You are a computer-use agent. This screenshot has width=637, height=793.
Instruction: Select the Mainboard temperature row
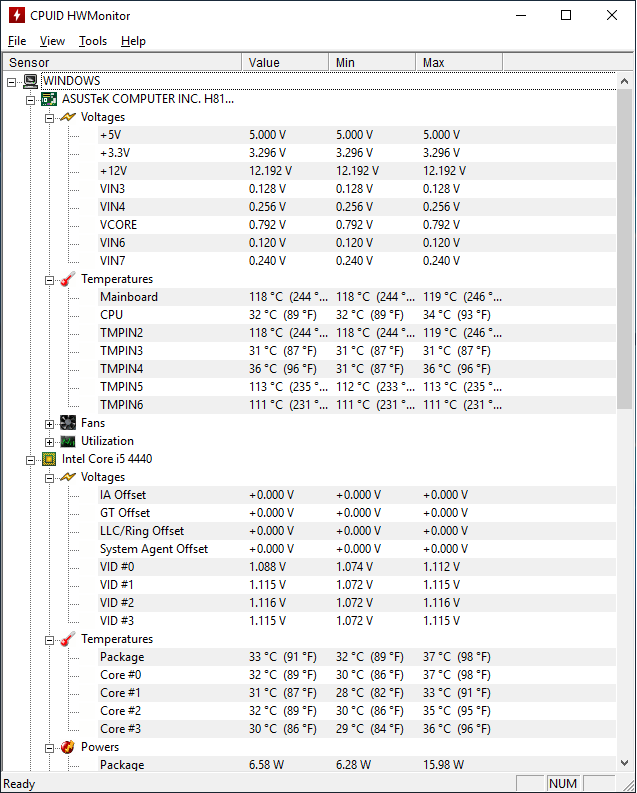tap(357, 297)
